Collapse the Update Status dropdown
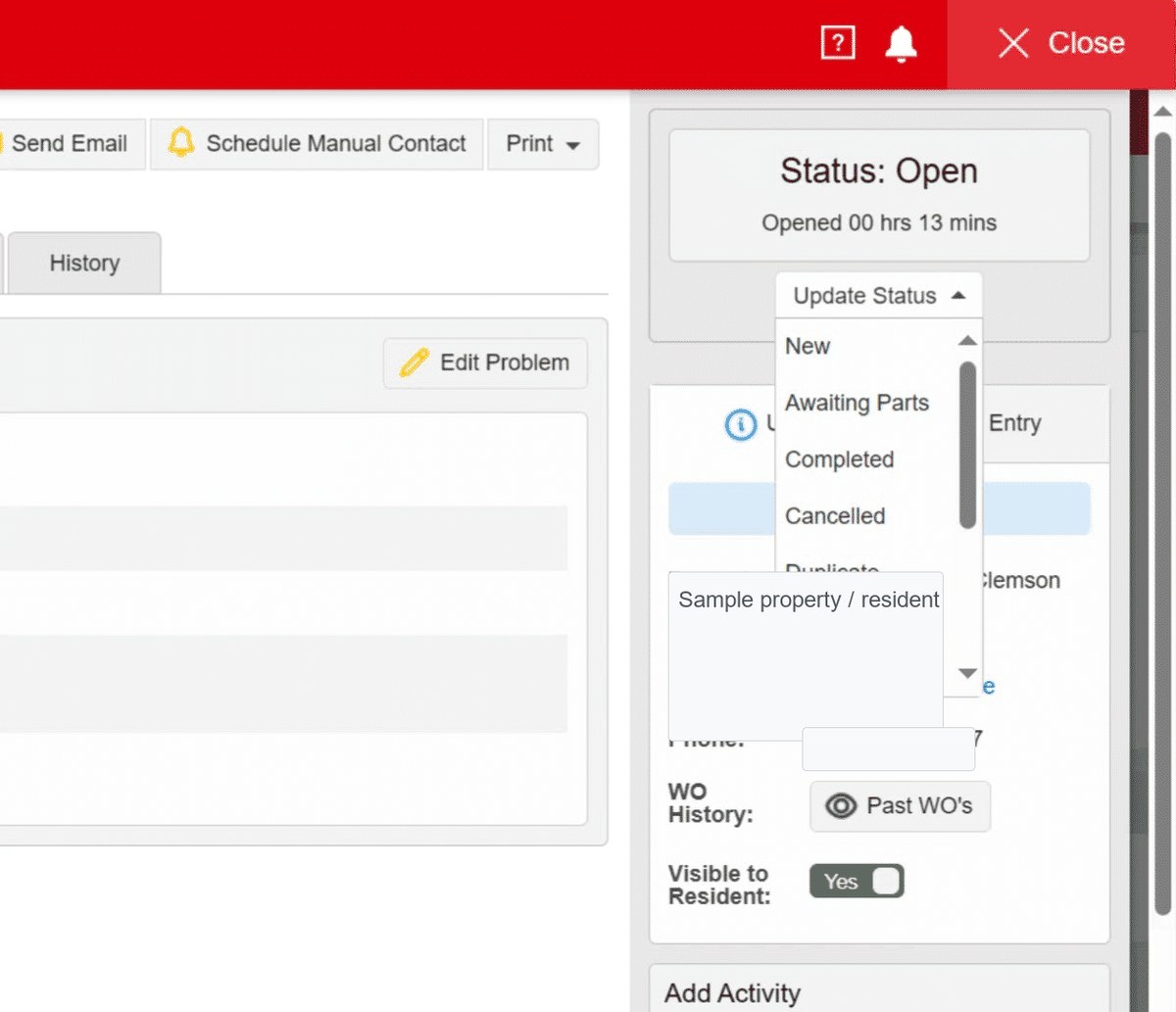Viewport: 1176px width, 1012px height. 879,295
